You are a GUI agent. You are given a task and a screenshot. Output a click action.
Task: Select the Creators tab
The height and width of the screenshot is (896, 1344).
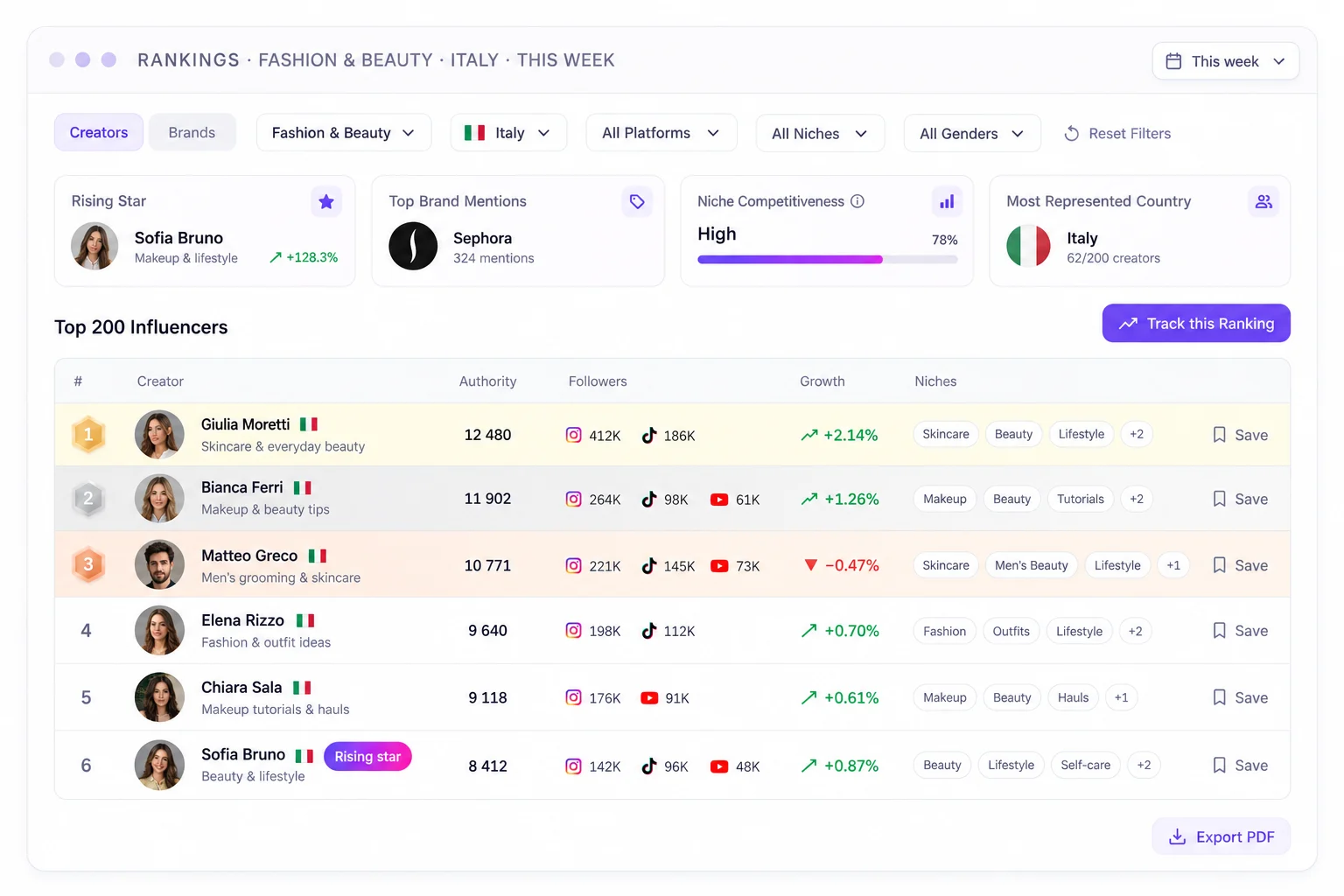coord(99,132)
